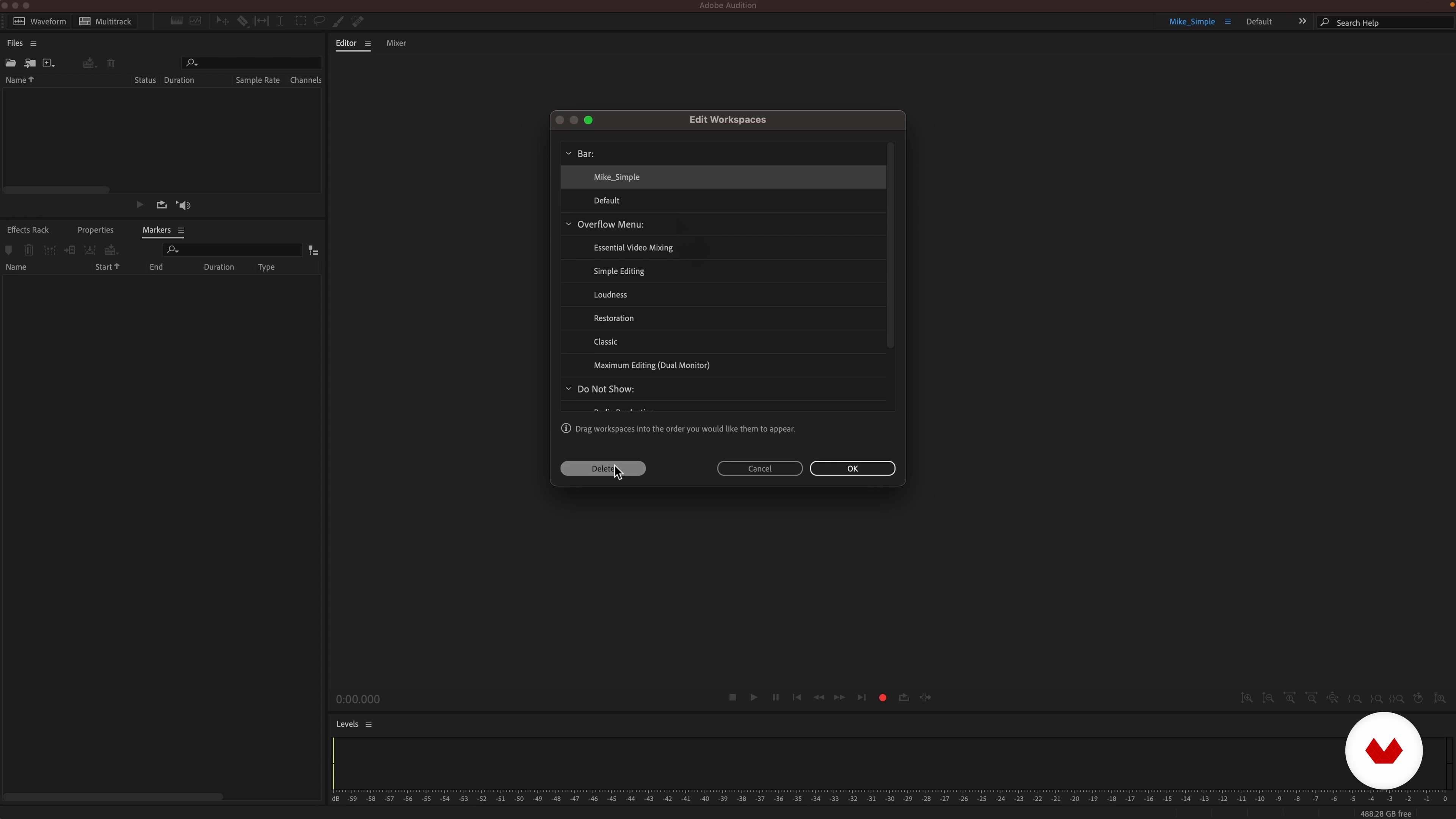Viewport: 1456px width, 819px height.
Task: Click the Delete Marker trash icon
Action: (x=29, y=250)
